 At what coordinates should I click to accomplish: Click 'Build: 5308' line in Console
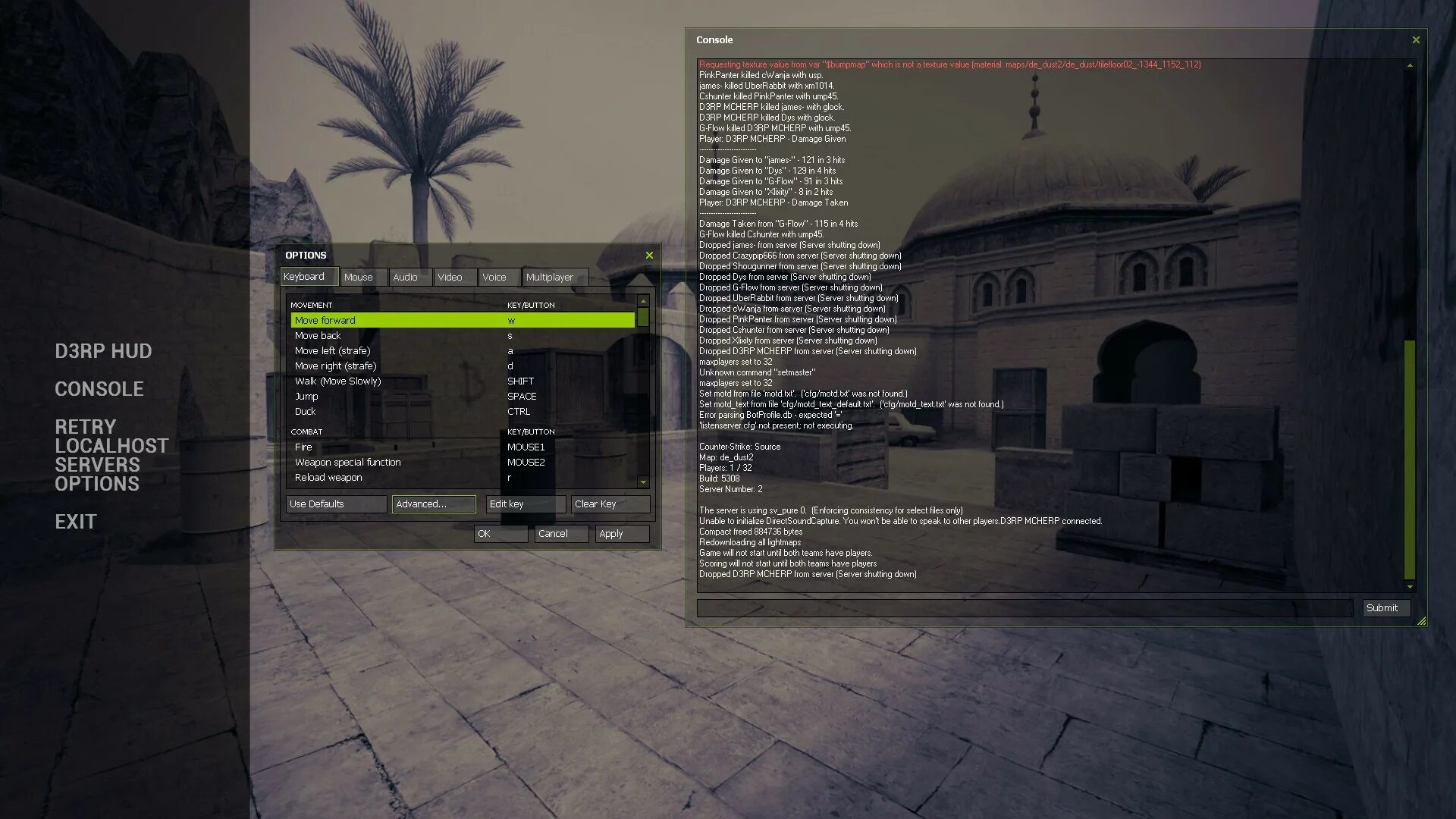[719, 479]
